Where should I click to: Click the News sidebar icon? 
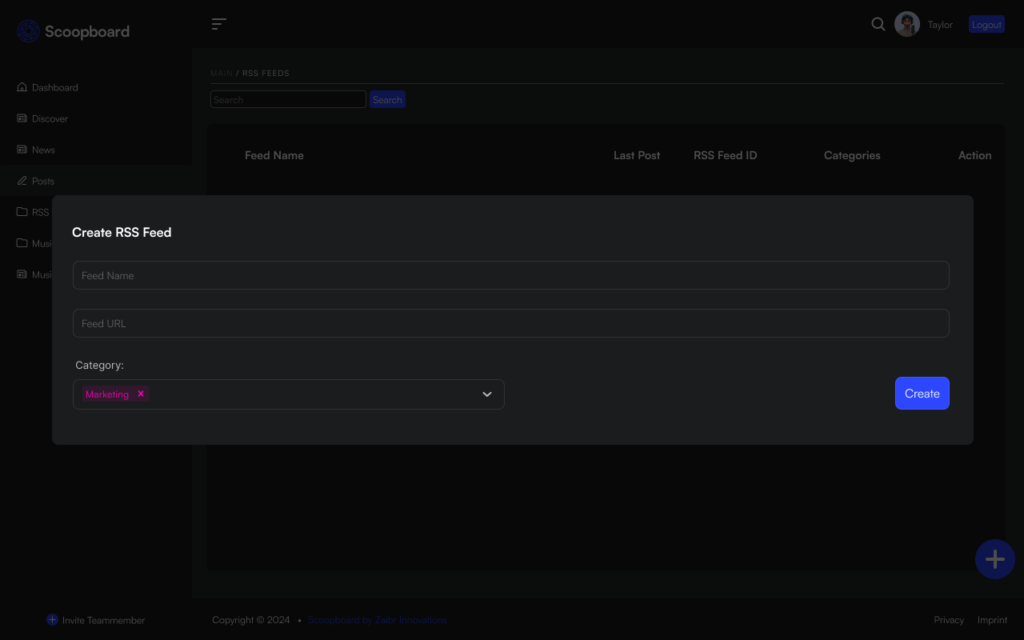pos(22,150)
